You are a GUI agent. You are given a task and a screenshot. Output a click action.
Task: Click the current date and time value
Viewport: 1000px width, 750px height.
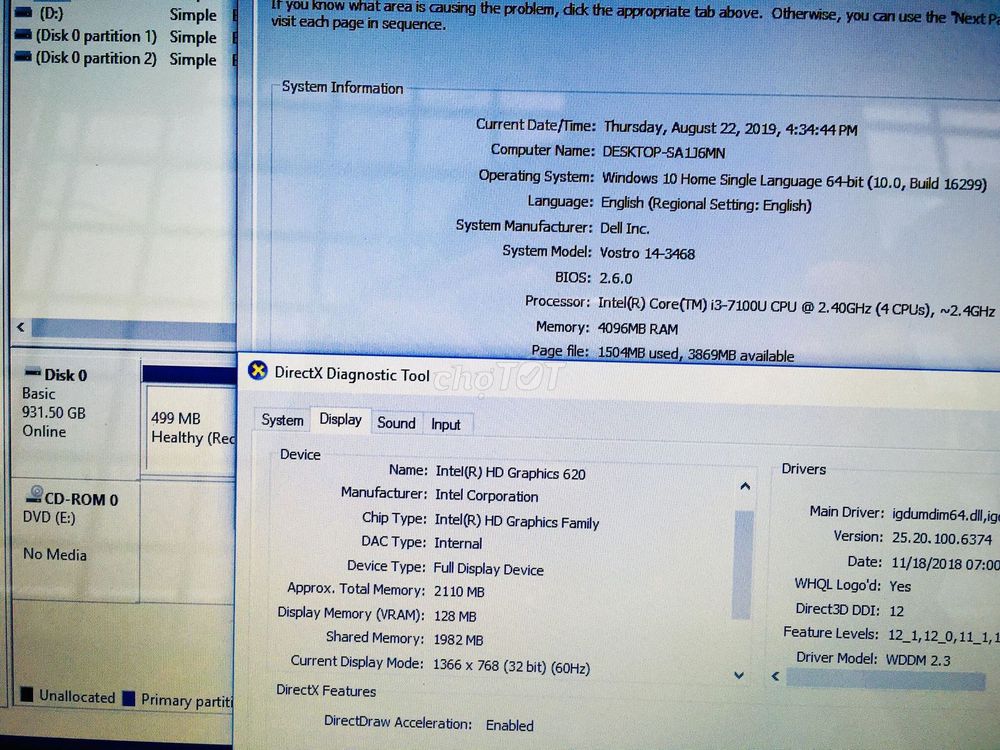(x=731, y=128)
